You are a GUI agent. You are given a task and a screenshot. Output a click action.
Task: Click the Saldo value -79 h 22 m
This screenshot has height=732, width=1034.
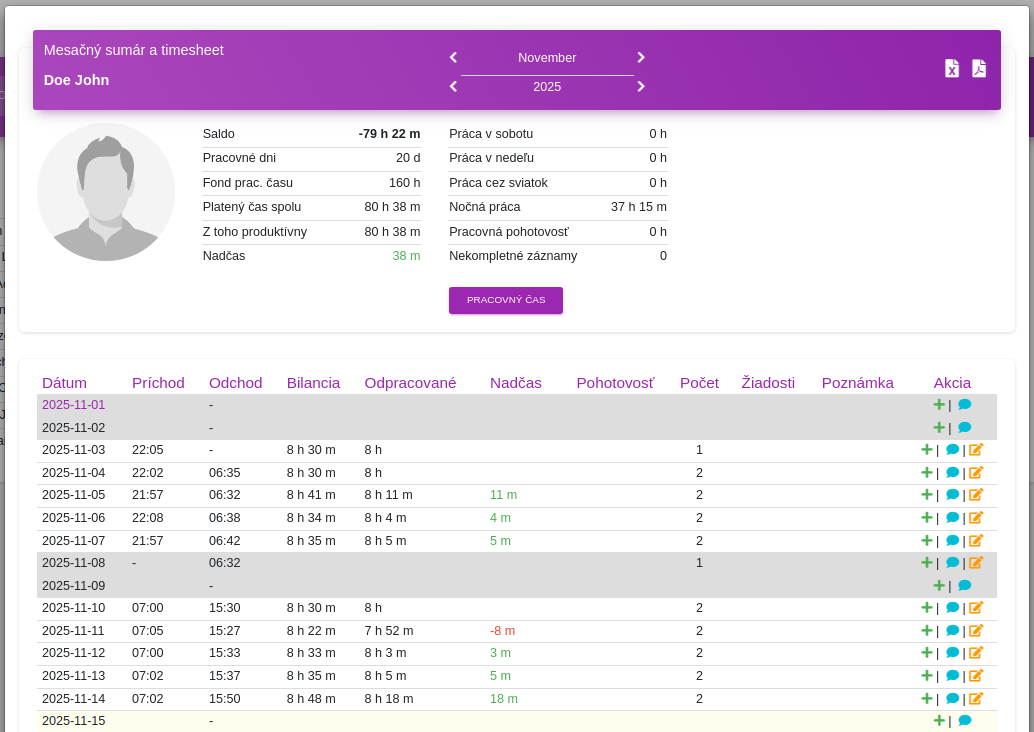point(389,134)
